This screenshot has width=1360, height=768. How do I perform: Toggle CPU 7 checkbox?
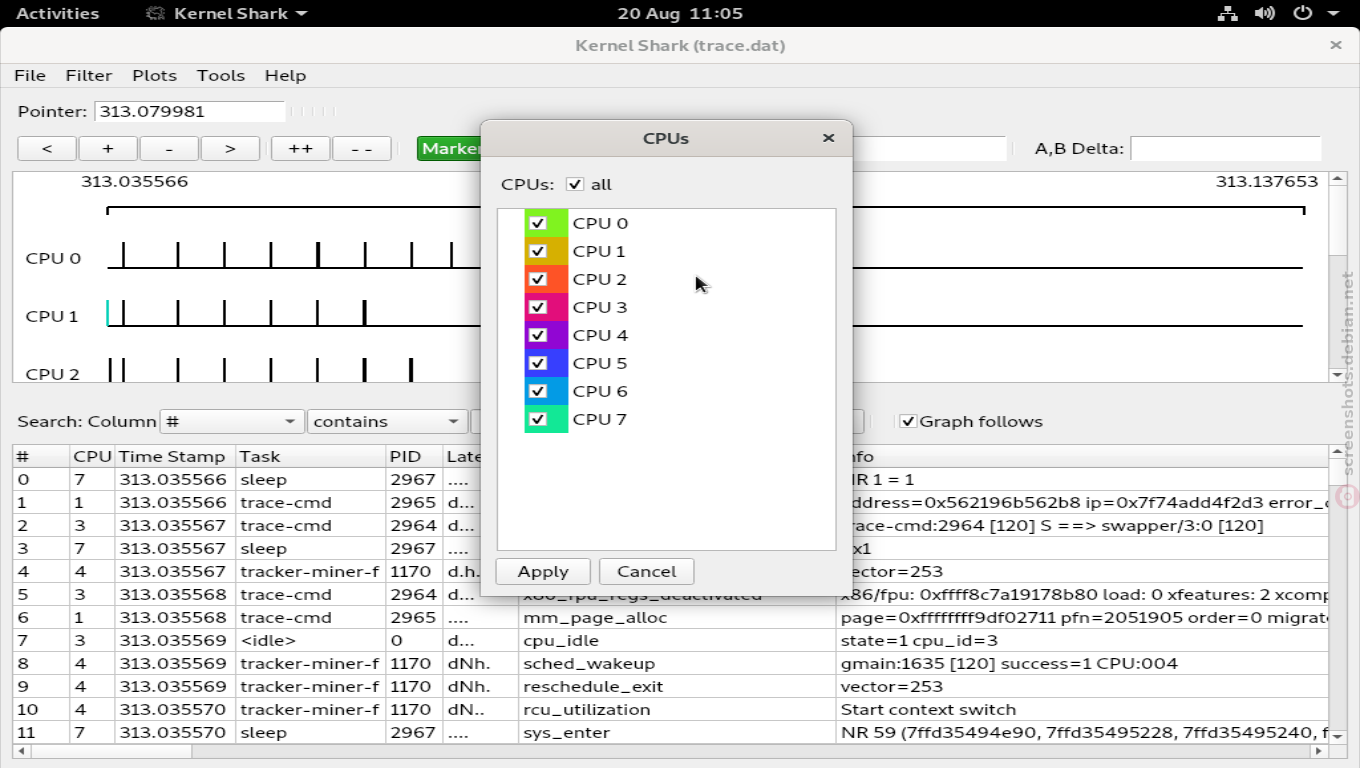click(x=538, y=419)
